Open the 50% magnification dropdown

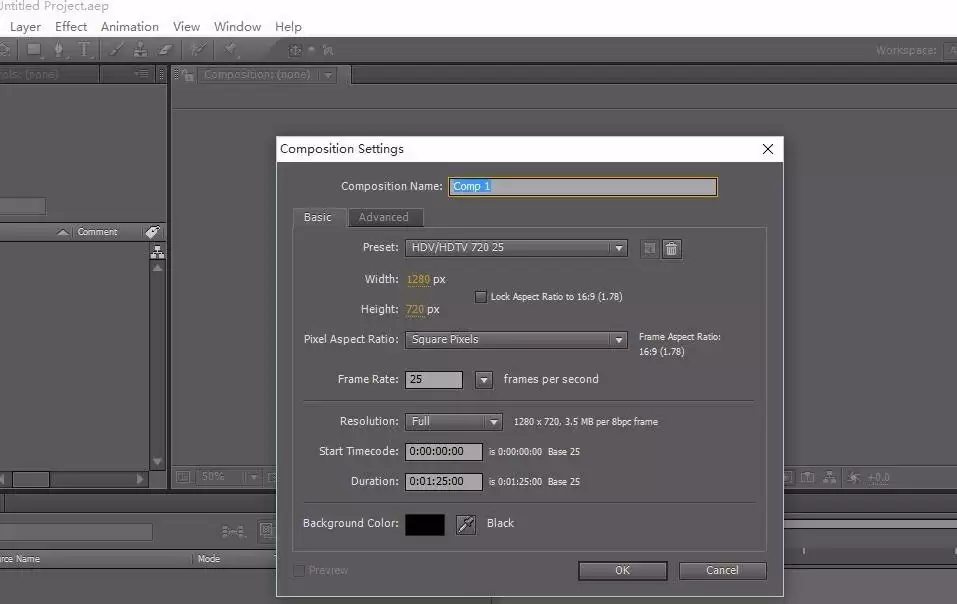[x=253, y=477]
